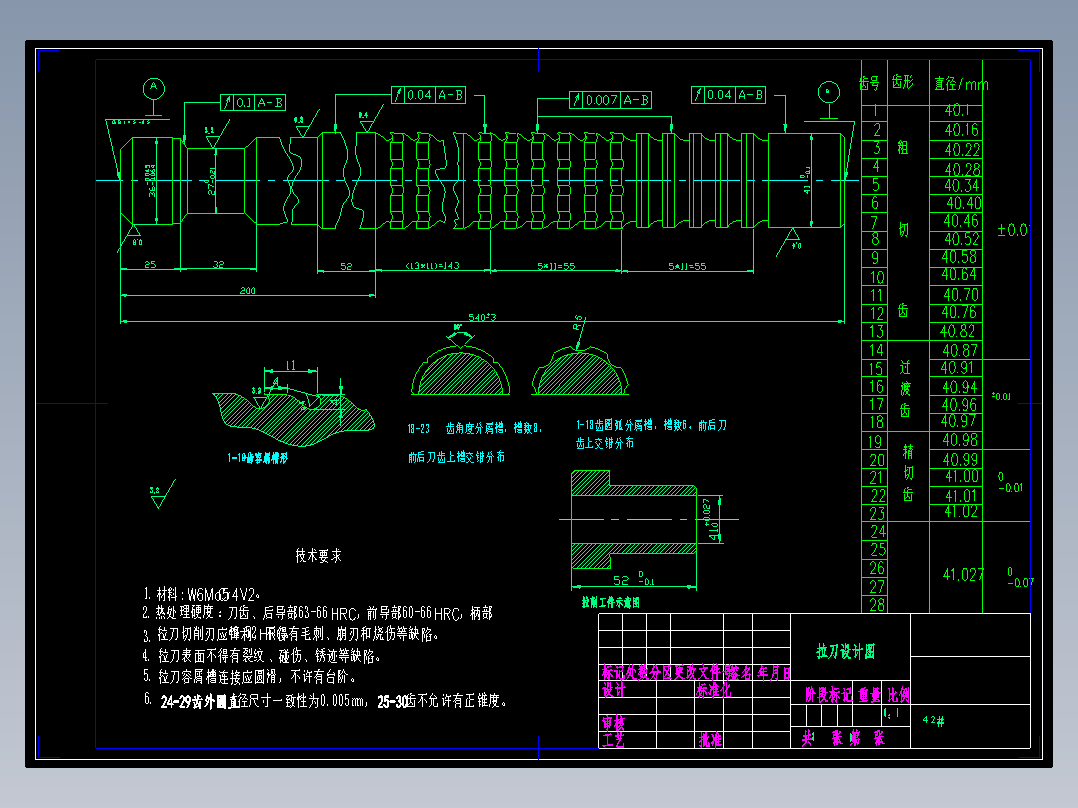The width and height of the screenshot is (1078, 808).
Task: Click diameter value 41.00
Action: tap(961, 476)
